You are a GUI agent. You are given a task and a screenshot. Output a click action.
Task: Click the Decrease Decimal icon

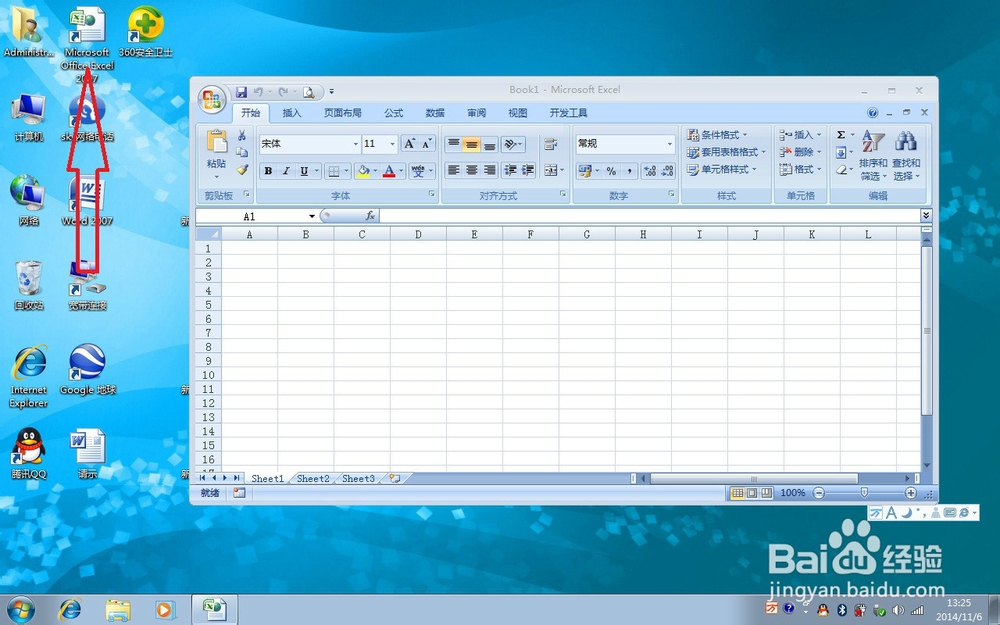pyautogui.click(x=667, y=170)
